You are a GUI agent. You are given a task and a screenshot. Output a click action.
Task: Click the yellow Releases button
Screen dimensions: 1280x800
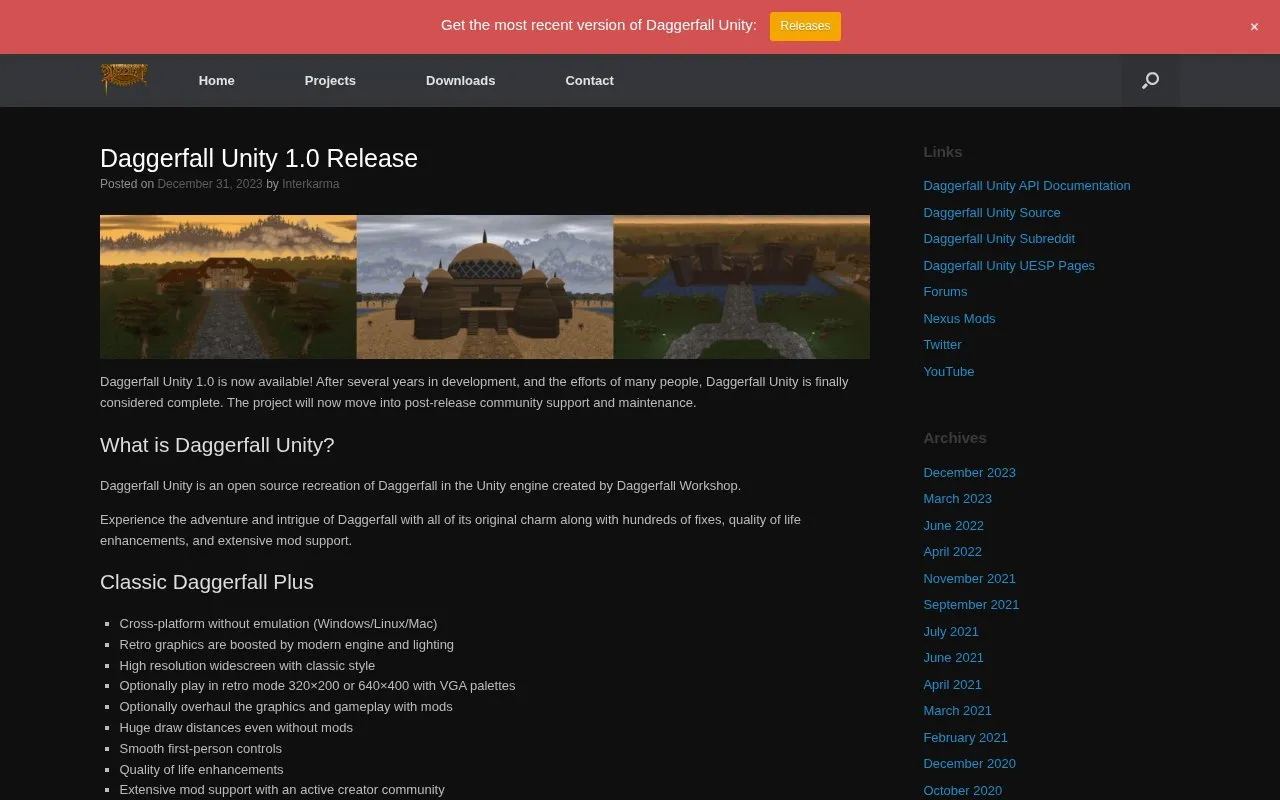(x=805, y=26)
